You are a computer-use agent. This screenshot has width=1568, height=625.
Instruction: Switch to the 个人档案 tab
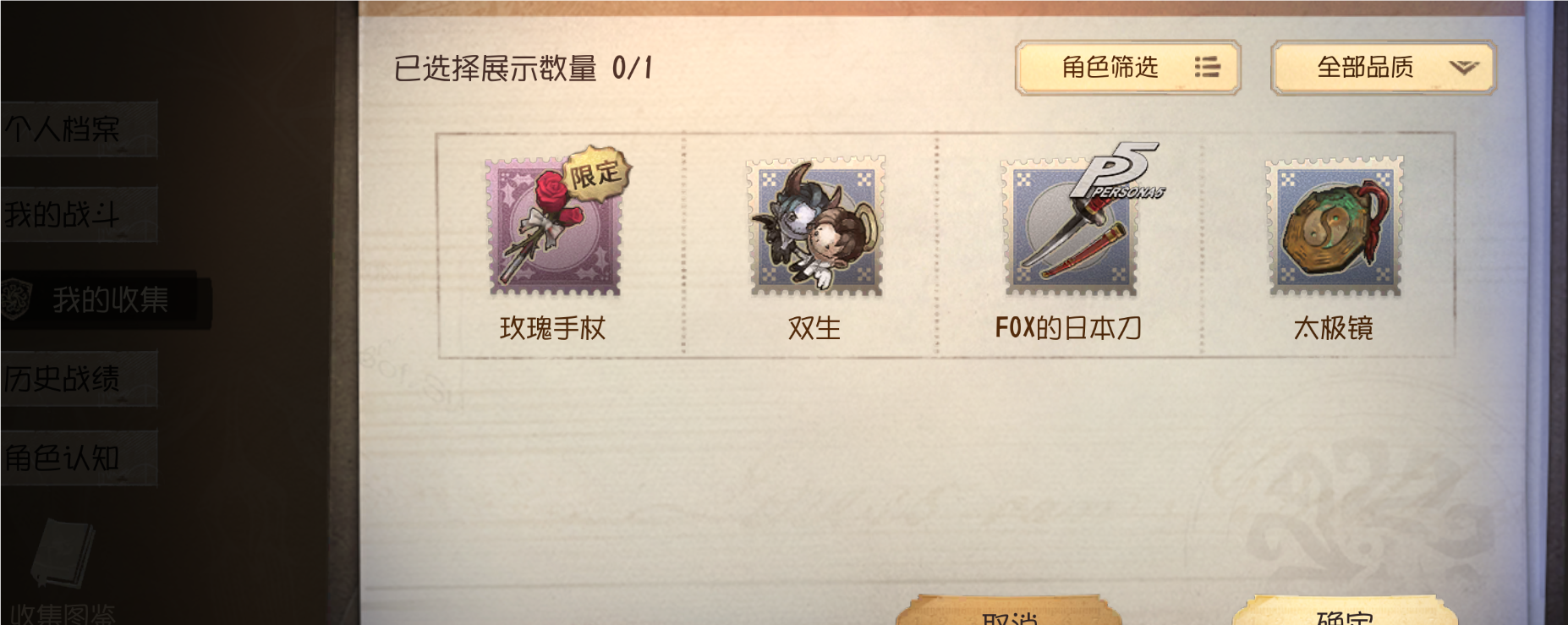pos(79,129)
